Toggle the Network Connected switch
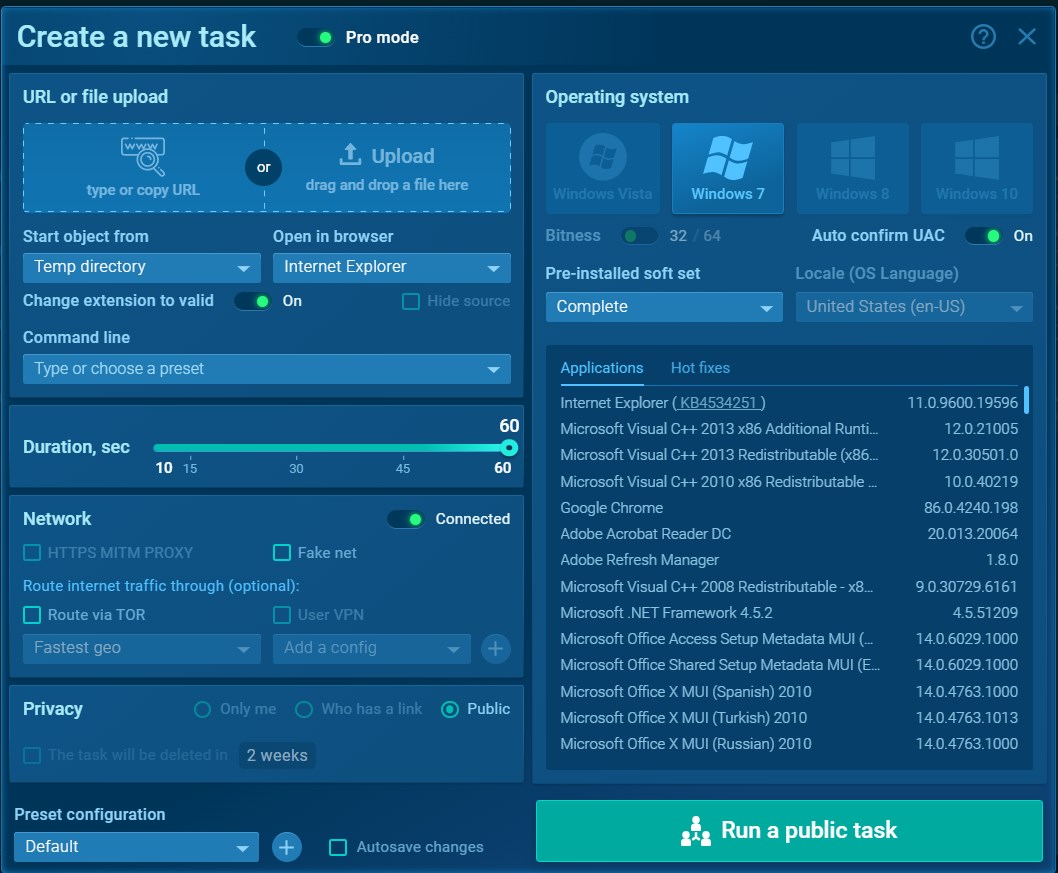This screenshot has width=1058, height=873. click(406, 519)
